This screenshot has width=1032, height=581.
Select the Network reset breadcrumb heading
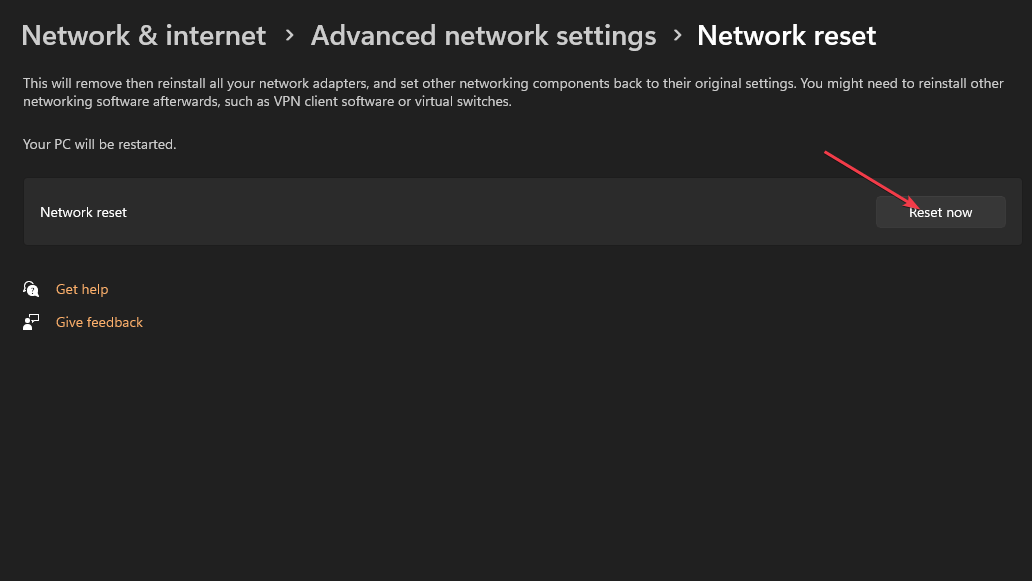(786, 35)
